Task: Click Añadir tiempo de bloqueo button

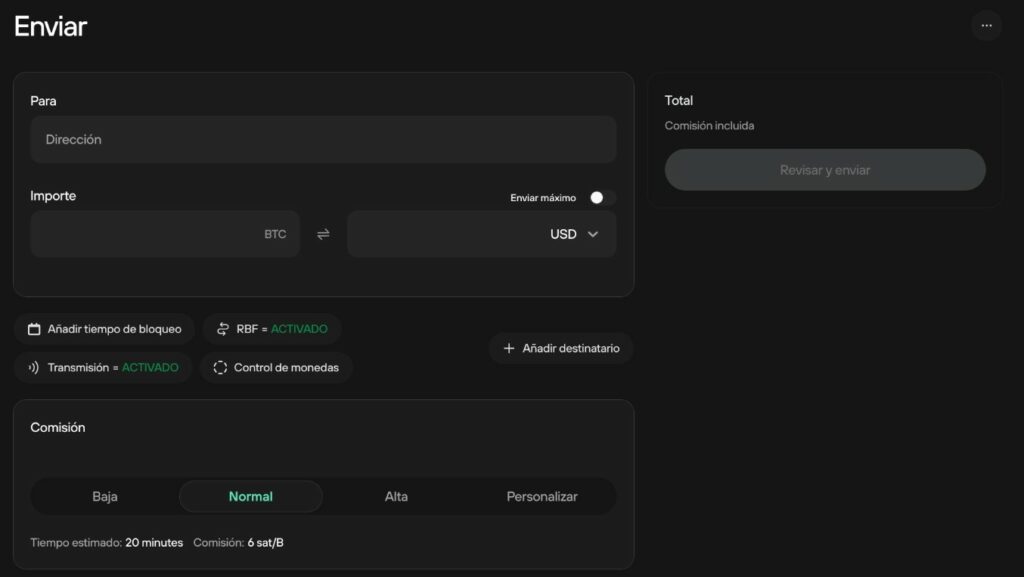Action: pyautogui.click(x=104, y=329)
